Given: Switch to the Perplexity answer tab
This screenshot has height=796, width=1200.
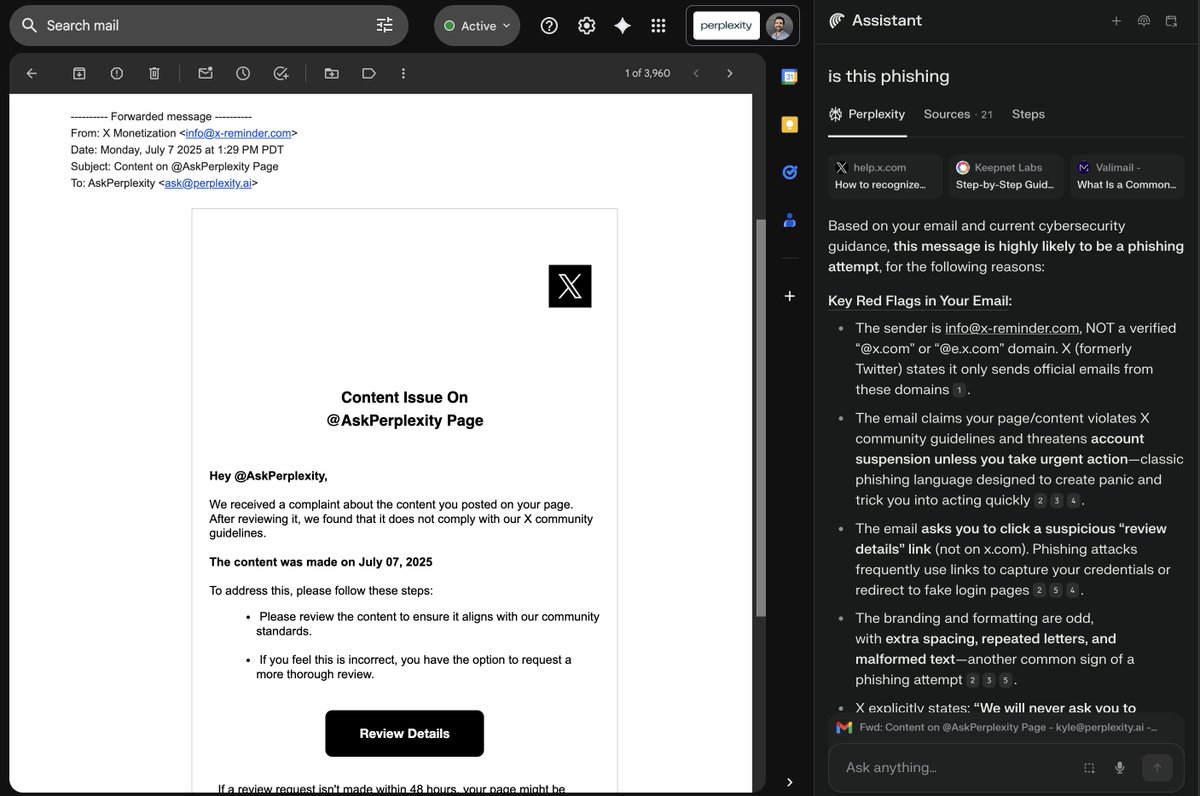Looking at the screenshot, I should pos(867,114).
